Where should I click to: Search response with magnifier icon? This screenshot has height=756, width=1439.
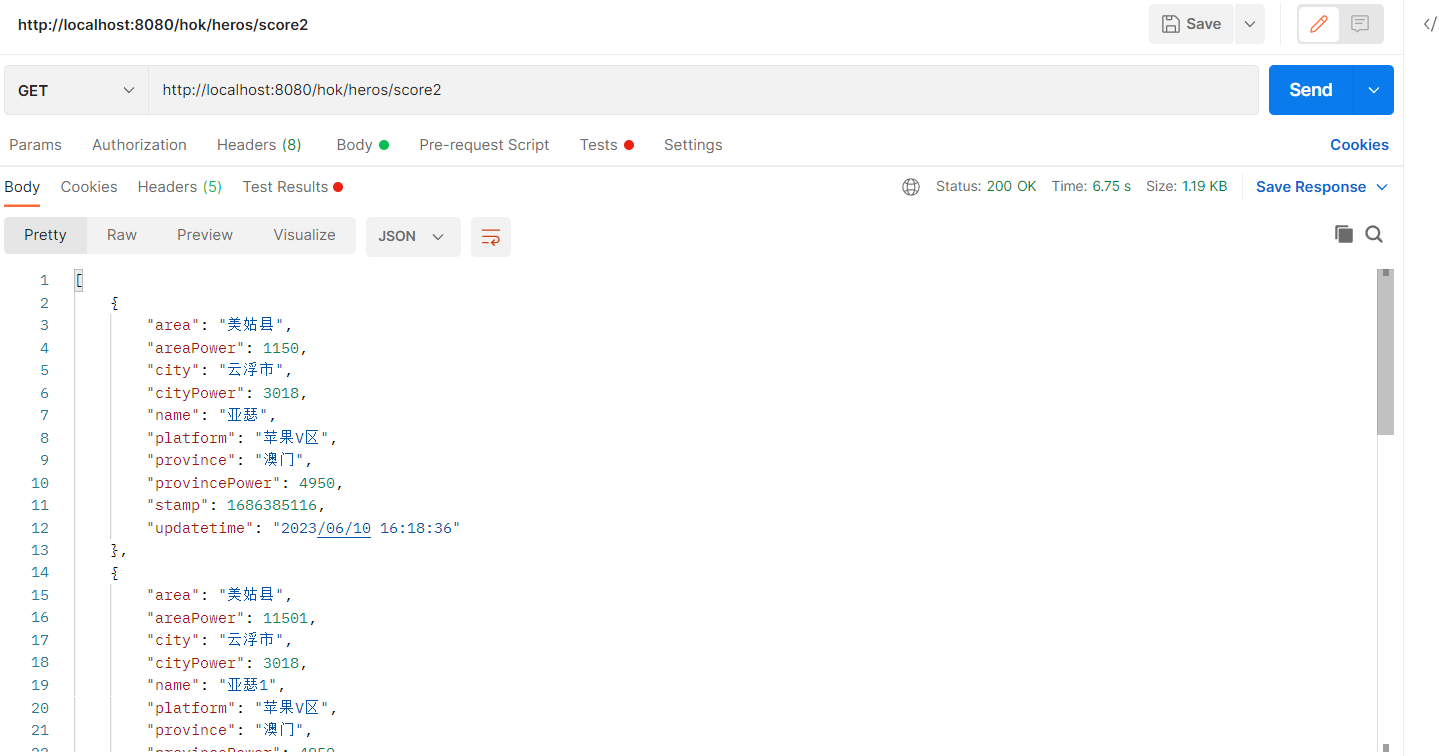pos(1374,234)
